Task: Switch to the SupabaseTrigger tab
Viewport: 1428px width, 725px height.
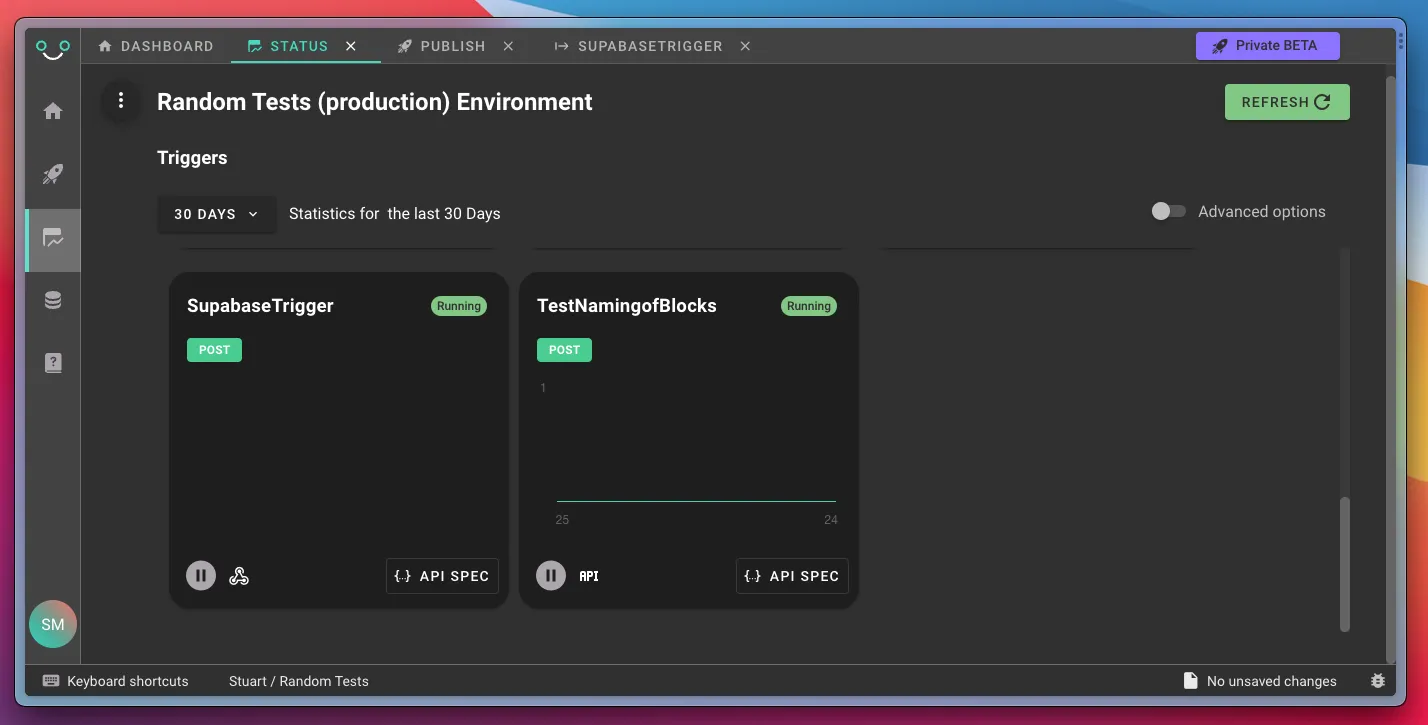Action: 639,46
